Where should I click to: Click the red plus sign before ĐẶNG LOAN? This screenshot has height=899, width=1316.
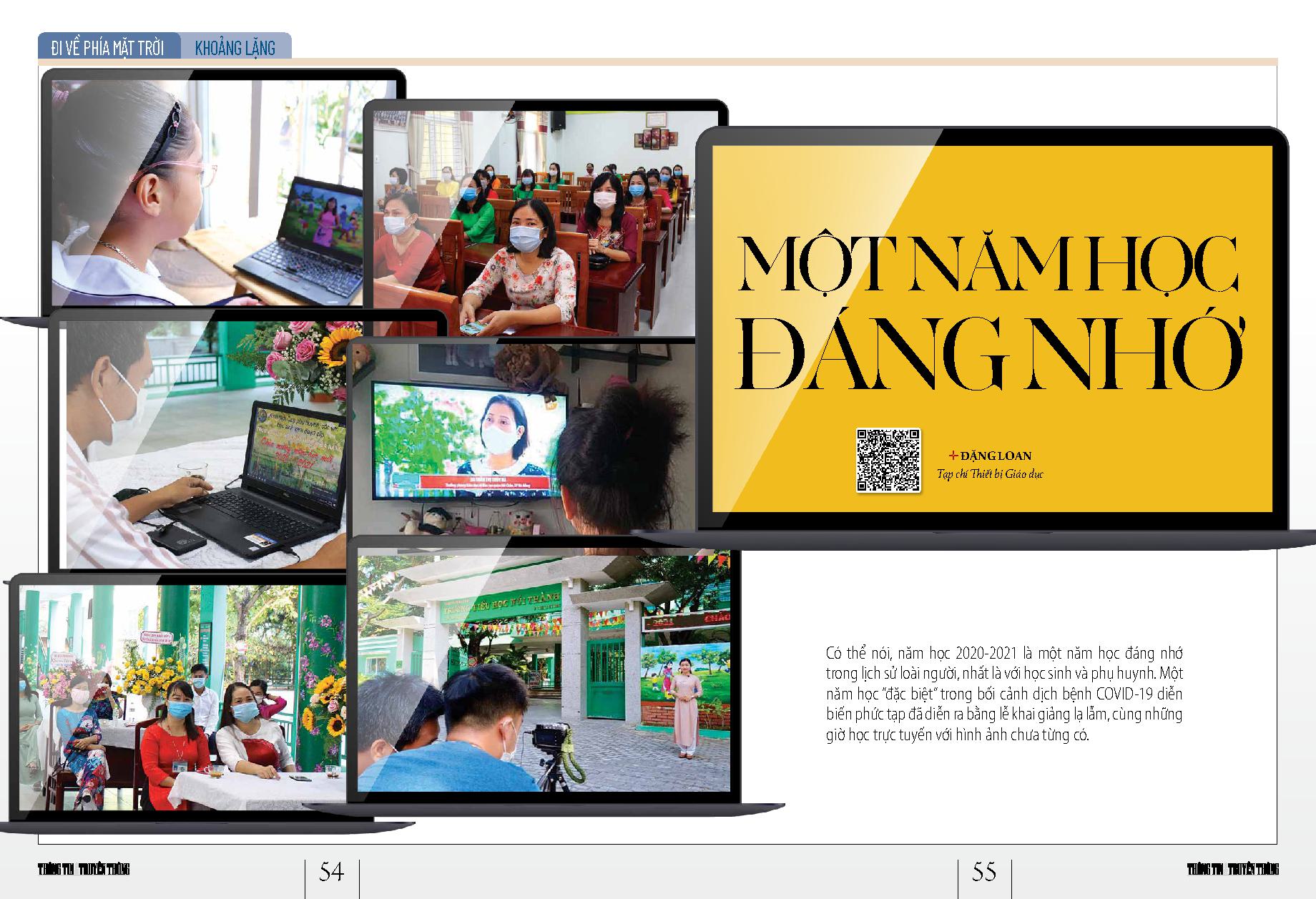point(953,455)
